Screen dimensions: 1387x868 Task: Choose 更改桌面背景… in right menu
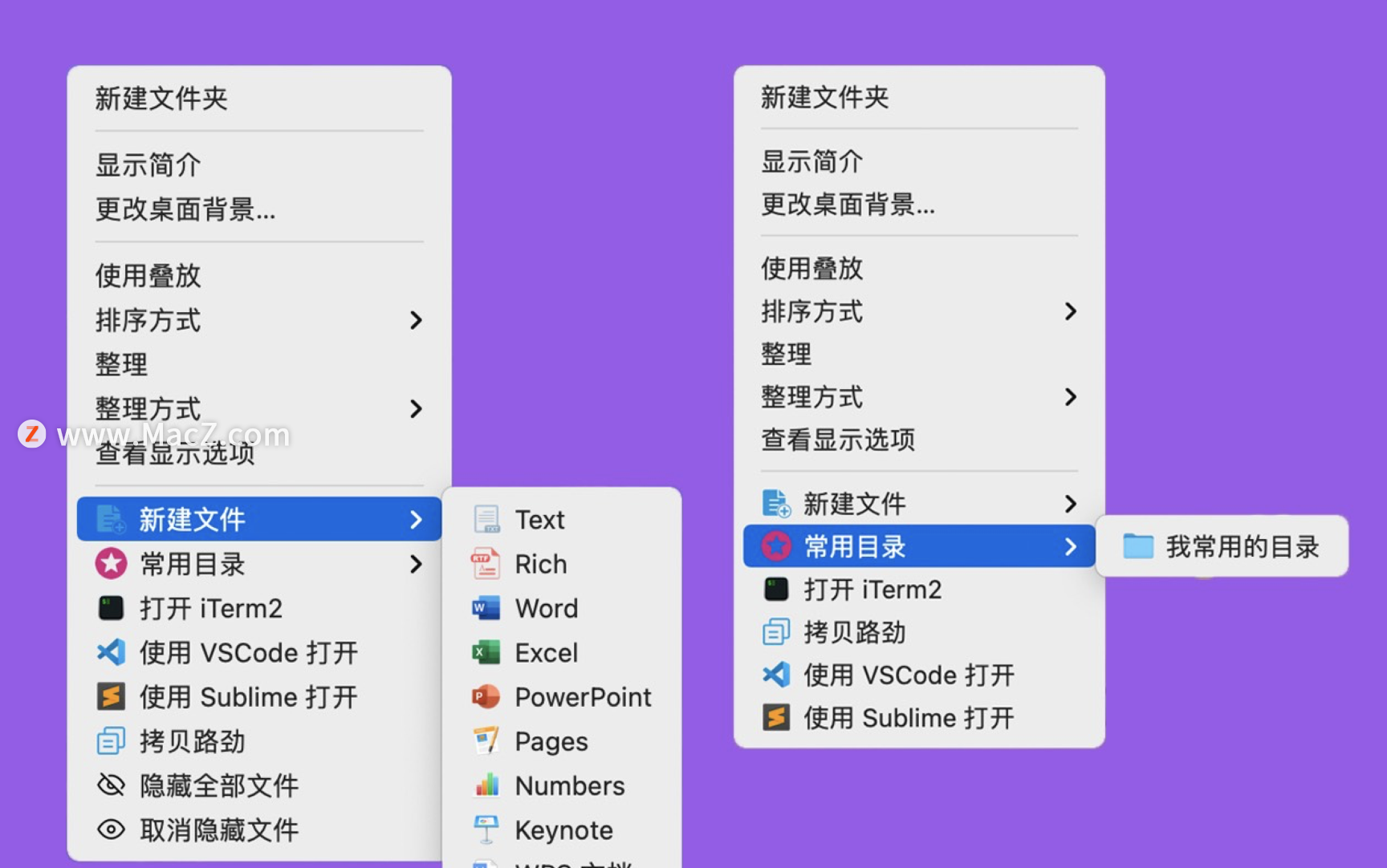tap(848, 205)
